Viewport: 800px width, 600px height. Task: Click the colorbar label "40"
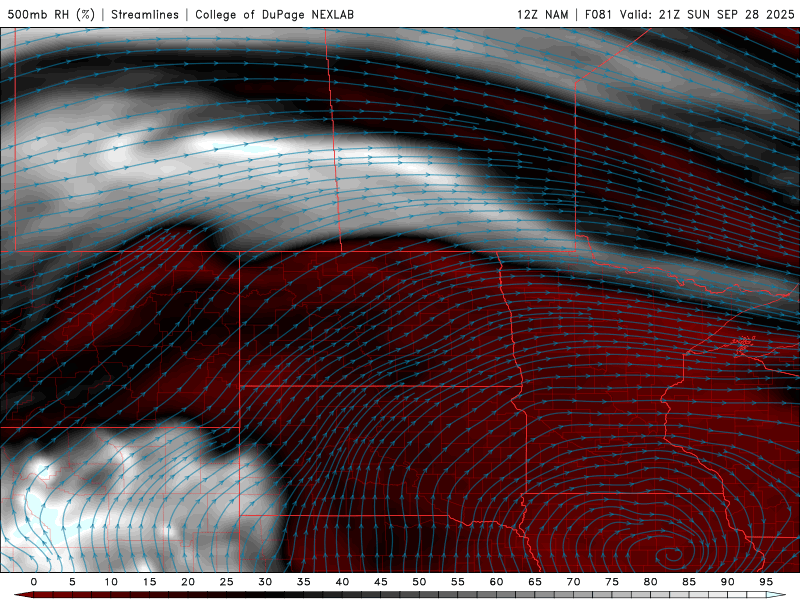click(x=342, y=582)
